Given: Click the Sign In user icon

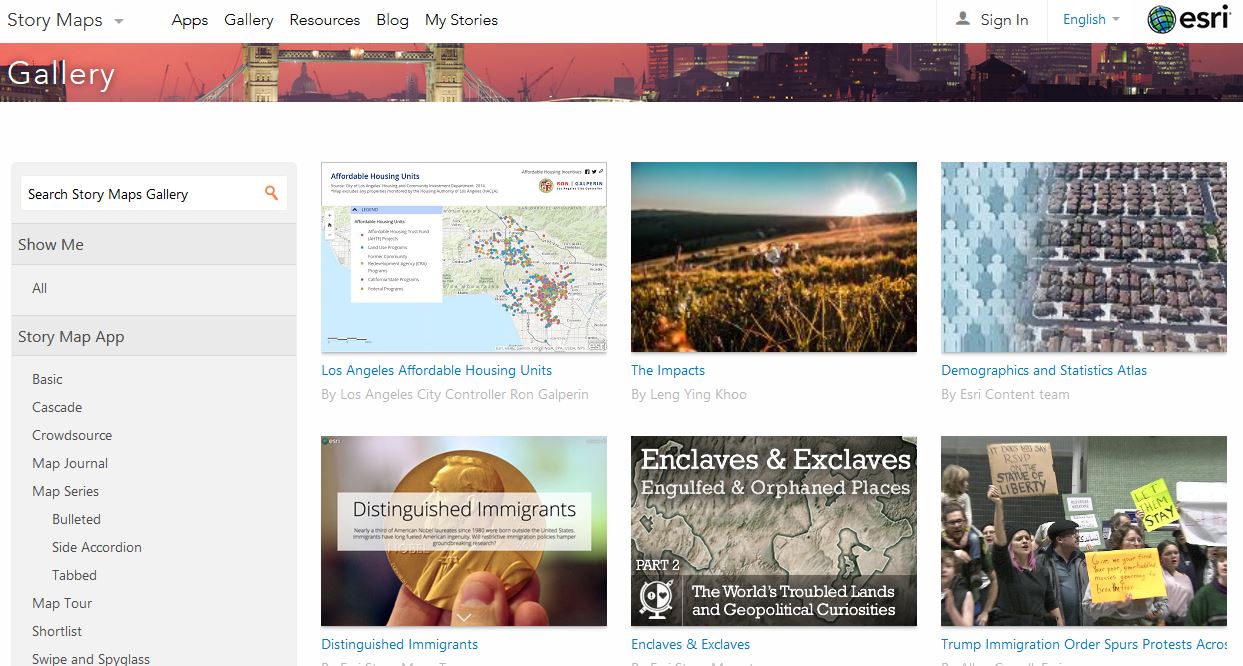Looking at the screenshot, I should tap(963, 19).
